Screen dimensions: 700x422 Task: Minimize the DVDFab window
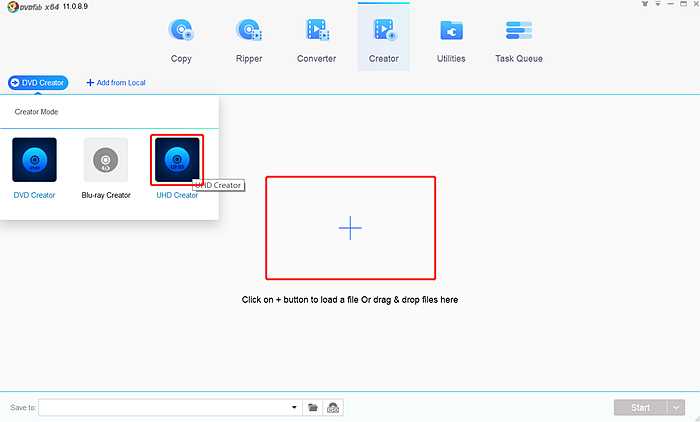pos(671,4)
